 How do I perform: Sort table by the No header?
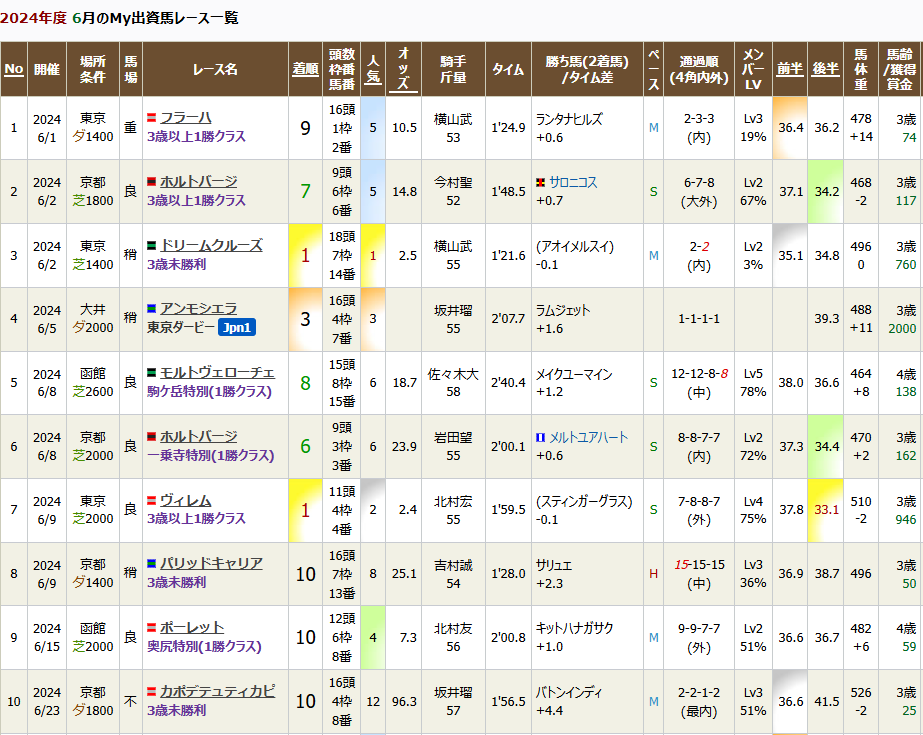pos(14,69)
